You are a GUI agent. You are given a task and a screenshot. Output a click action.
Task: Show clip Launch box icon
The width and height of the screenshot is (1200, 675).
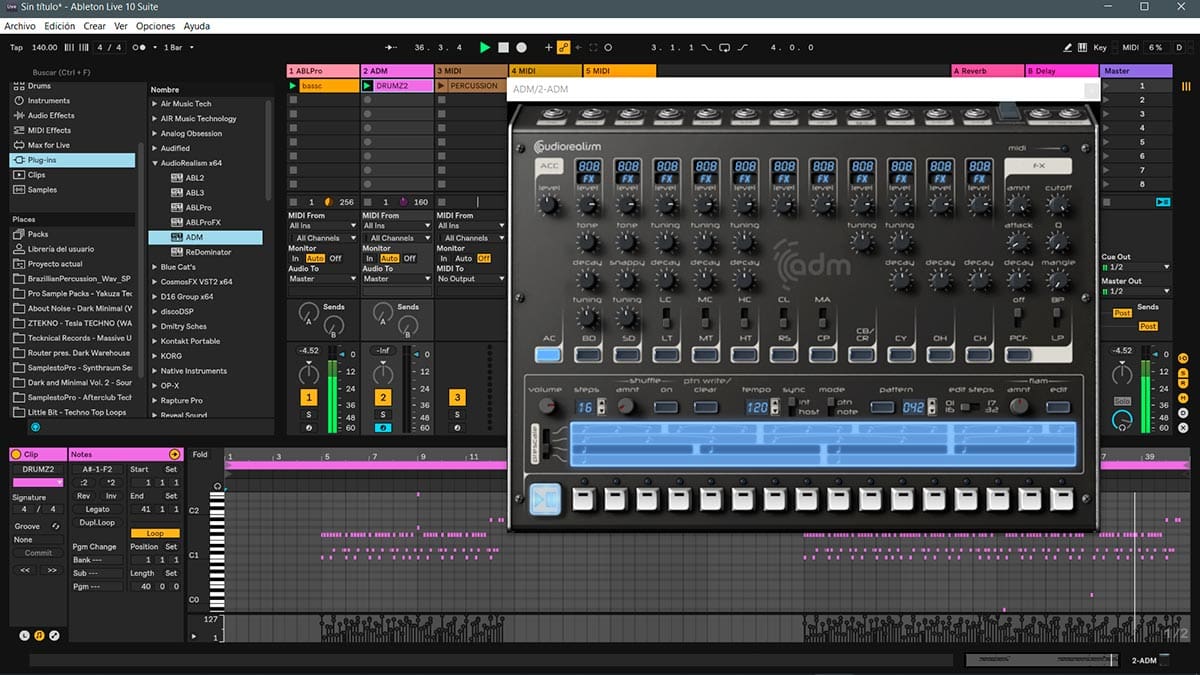(25, 635)
